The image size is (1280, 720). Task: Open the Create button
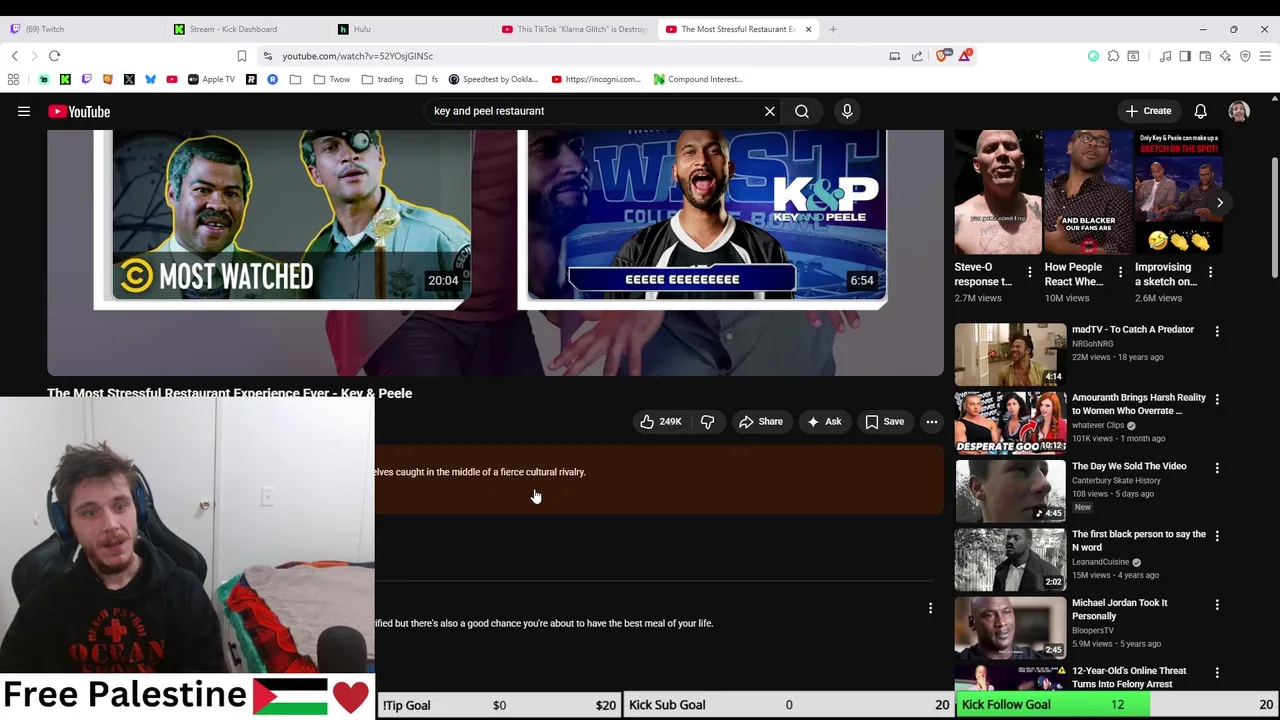click(x=1148, y=111)
